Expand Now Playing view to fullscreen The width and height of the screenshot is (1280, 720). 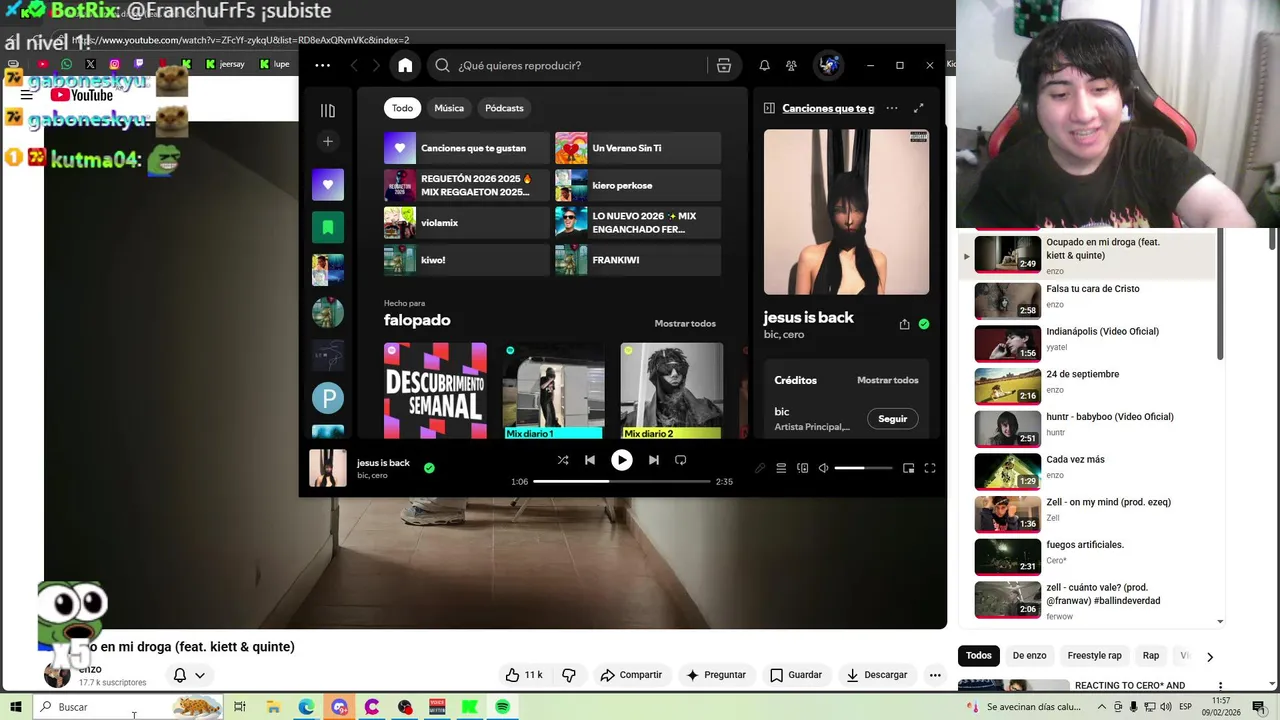[x=918, y=108]
